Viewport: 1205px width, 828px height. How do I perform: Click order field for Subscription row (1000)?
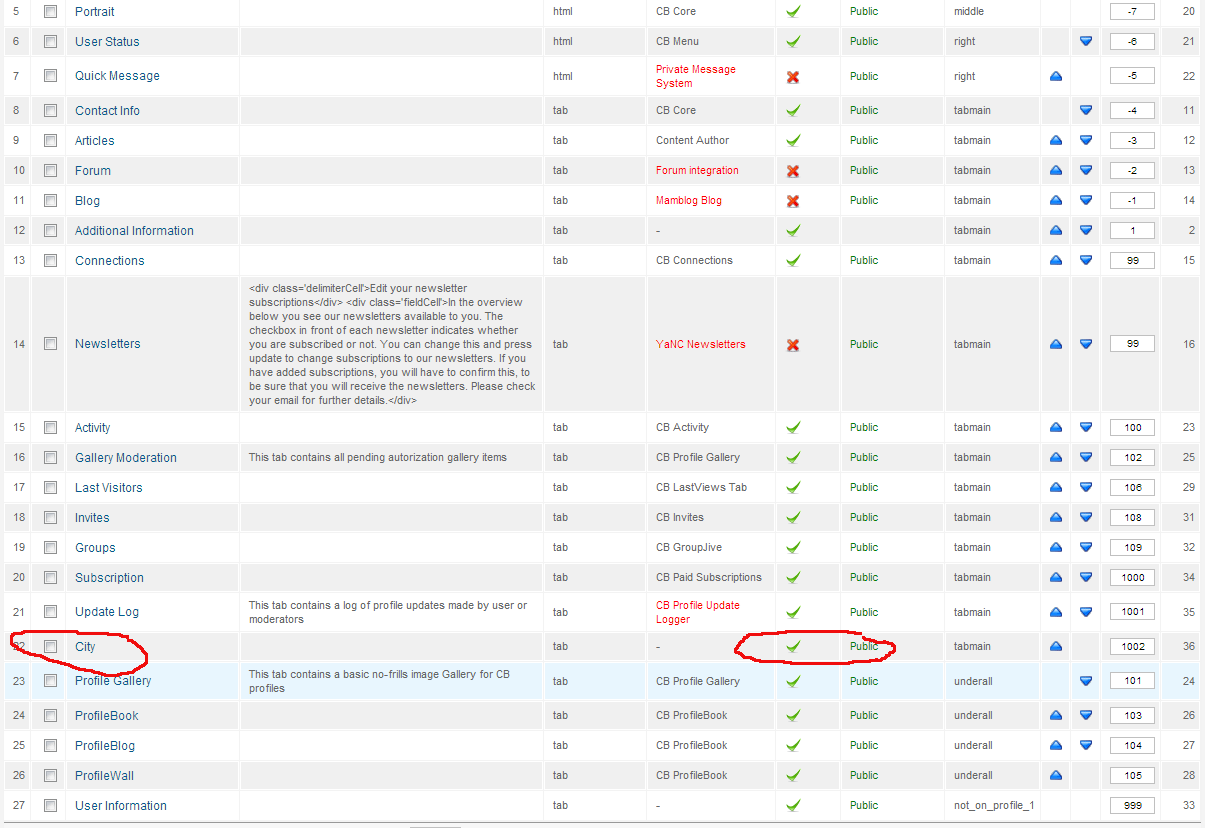point(1132,578)
